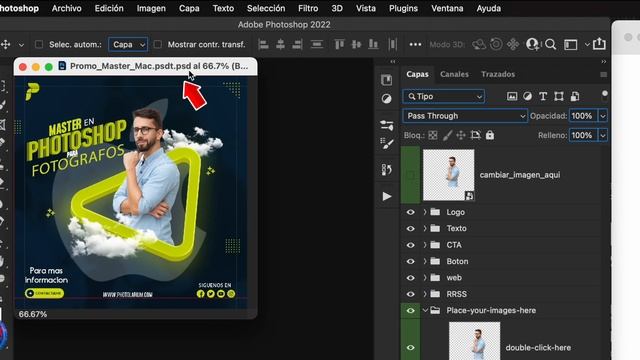Enable the Selec. autom. checkbox
The height and width of the screenshot is (360, 640).
click(39, 44)
